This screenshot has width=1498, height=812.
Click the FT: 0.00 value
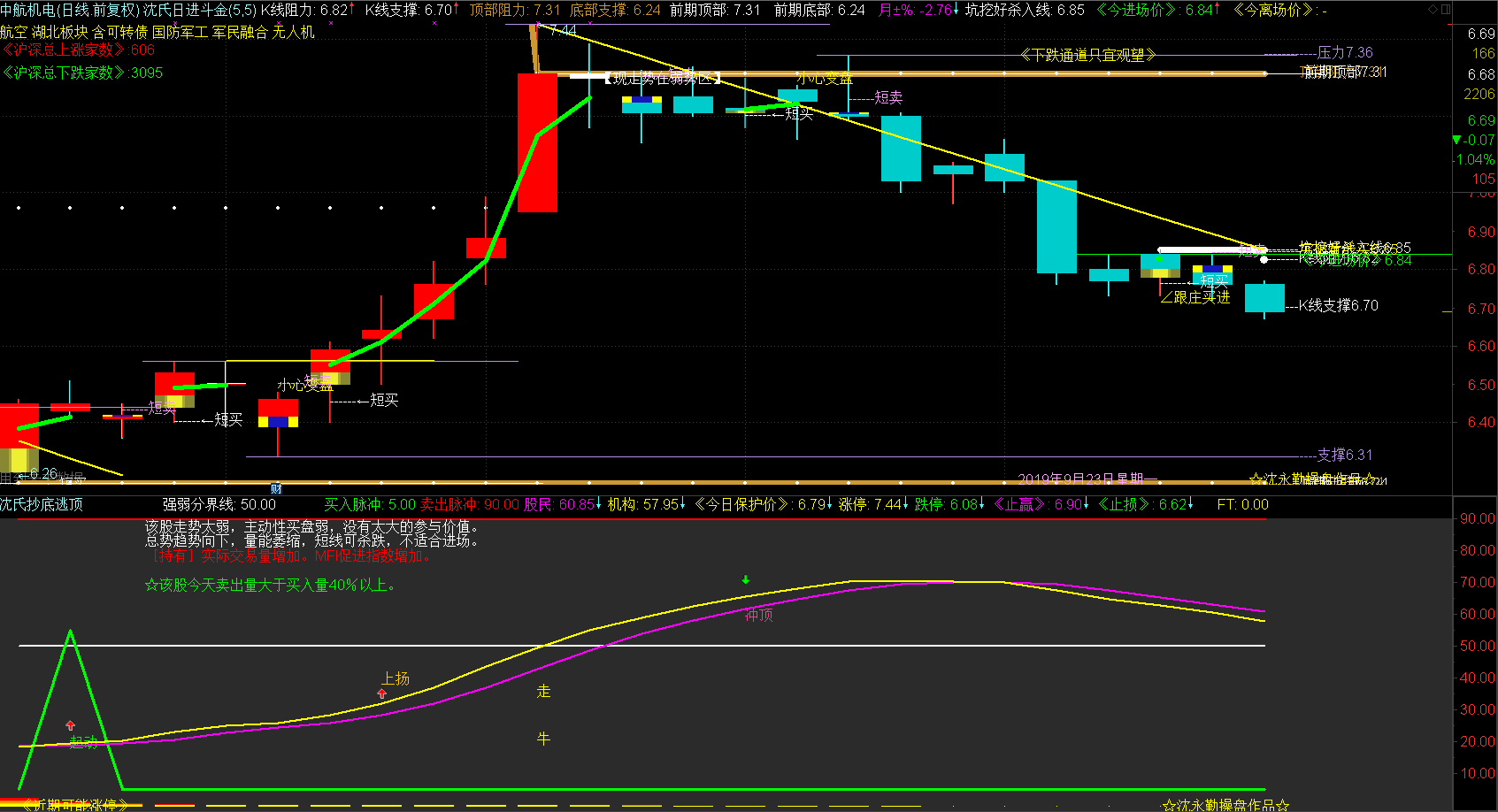[x=1242, y=504]
